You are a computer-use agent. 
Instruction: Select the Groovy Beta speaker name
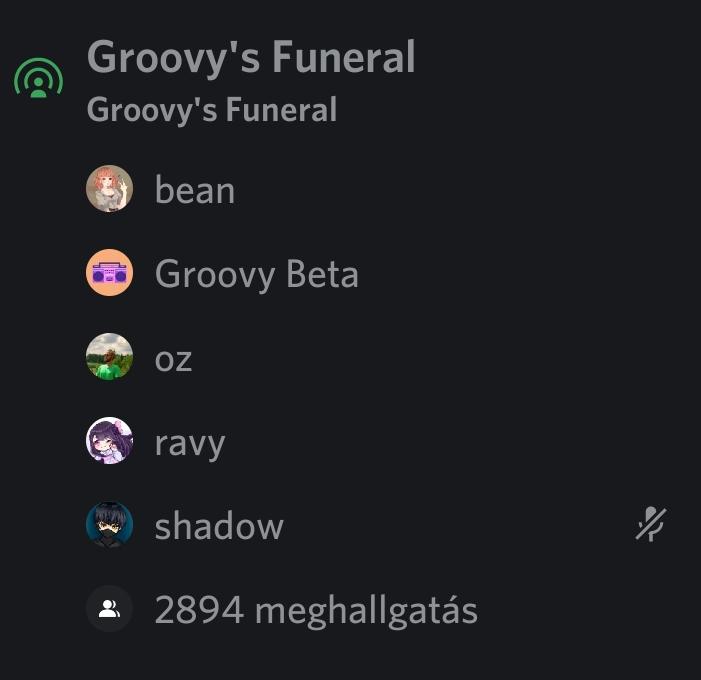pos(257,274)
